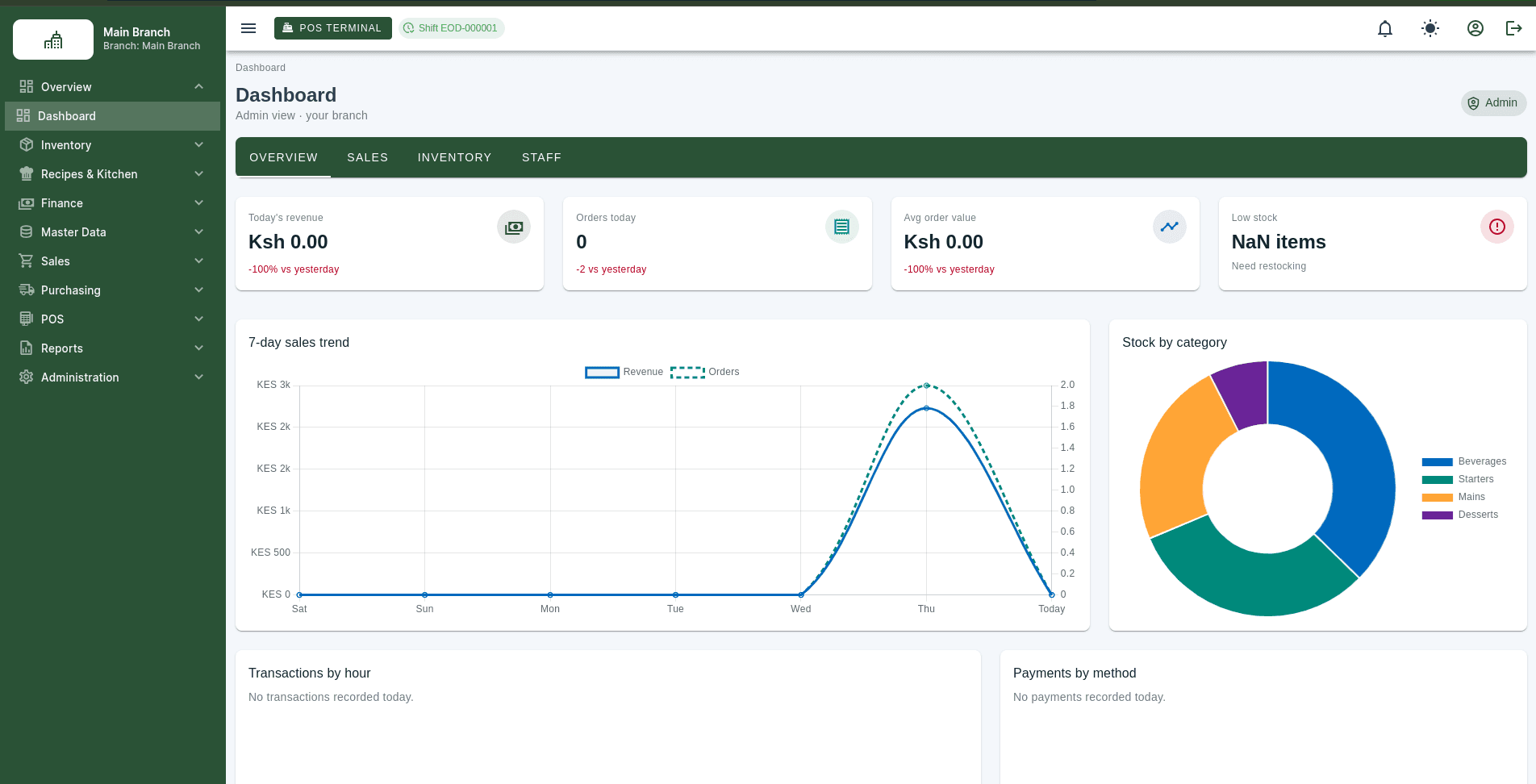
Task: Open the hamburger menu icon
Action: pos(248,28)
